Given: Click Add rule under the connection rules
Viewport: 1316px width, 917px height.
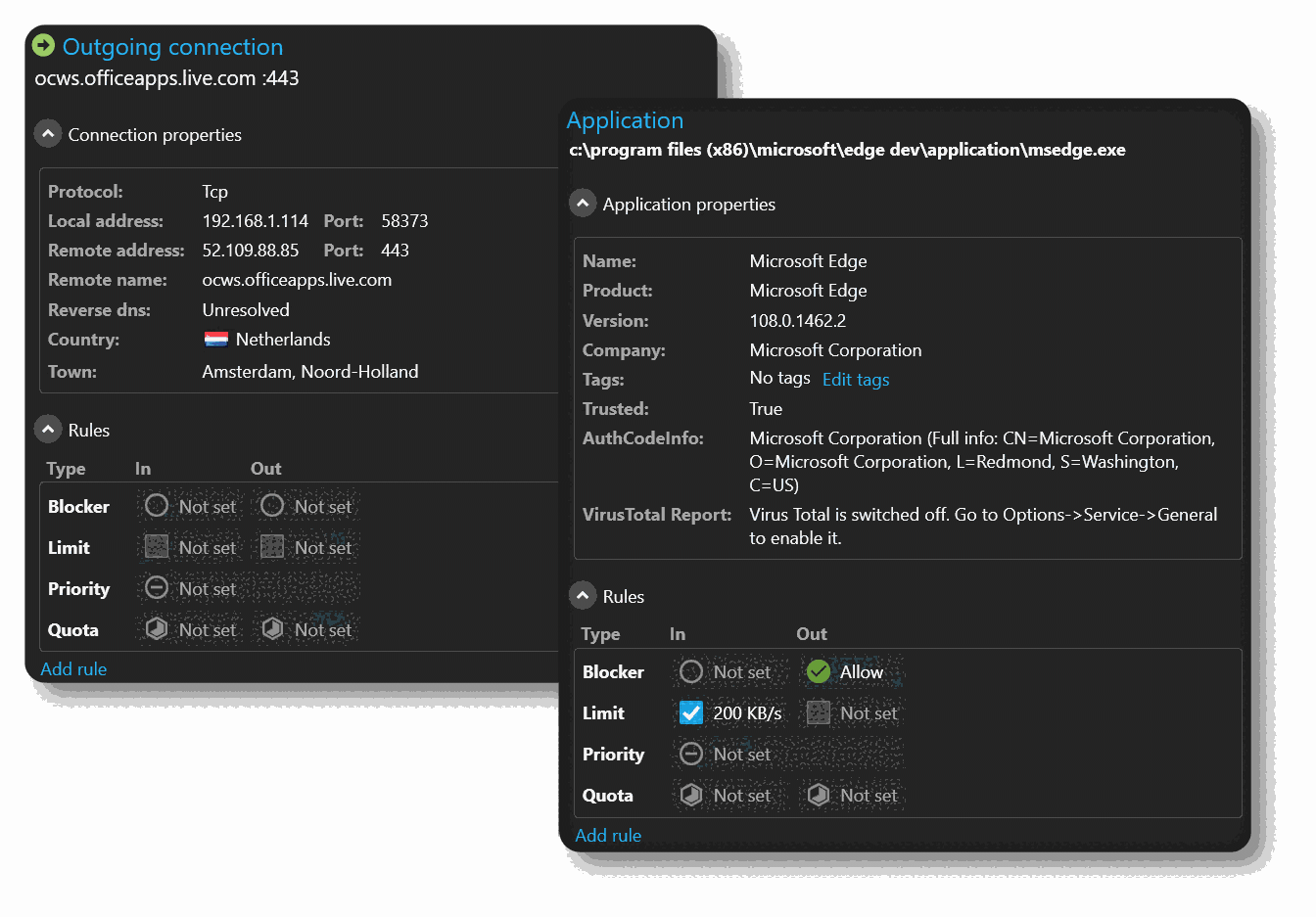Looking at the screenshot, I should (73, 668).
